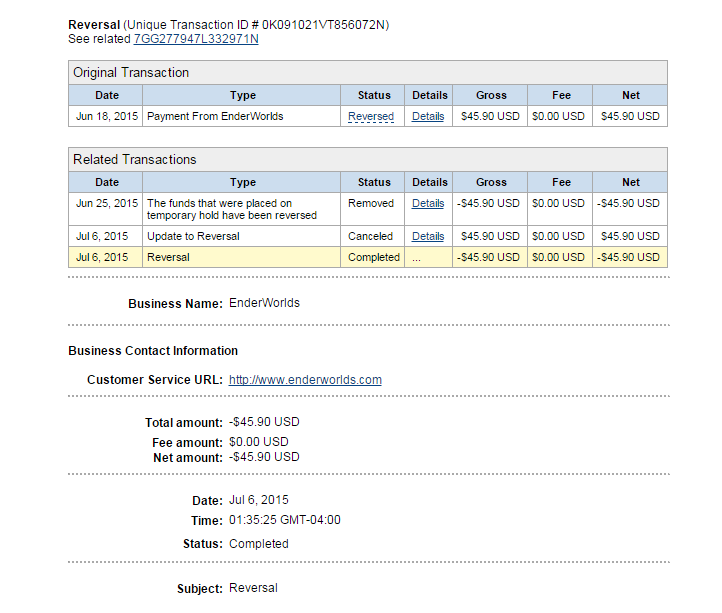Click the Subject value Reversal
This screenshot has height=613, width=722.
(x=253, y=588)
